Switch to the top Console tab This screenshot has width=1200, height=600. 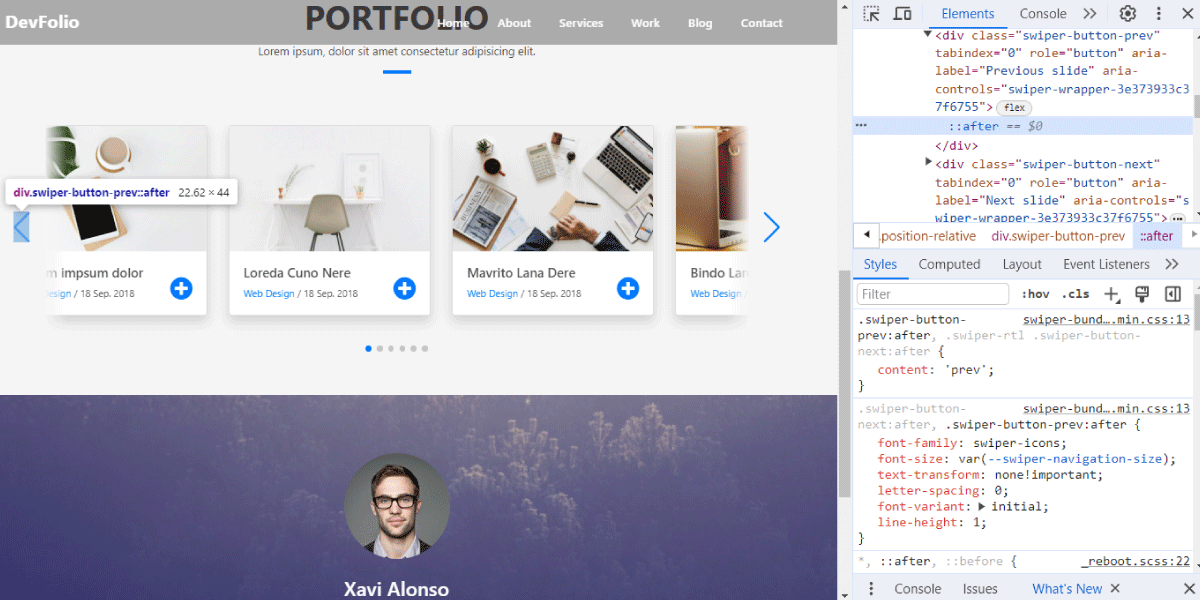point(1043,14)
